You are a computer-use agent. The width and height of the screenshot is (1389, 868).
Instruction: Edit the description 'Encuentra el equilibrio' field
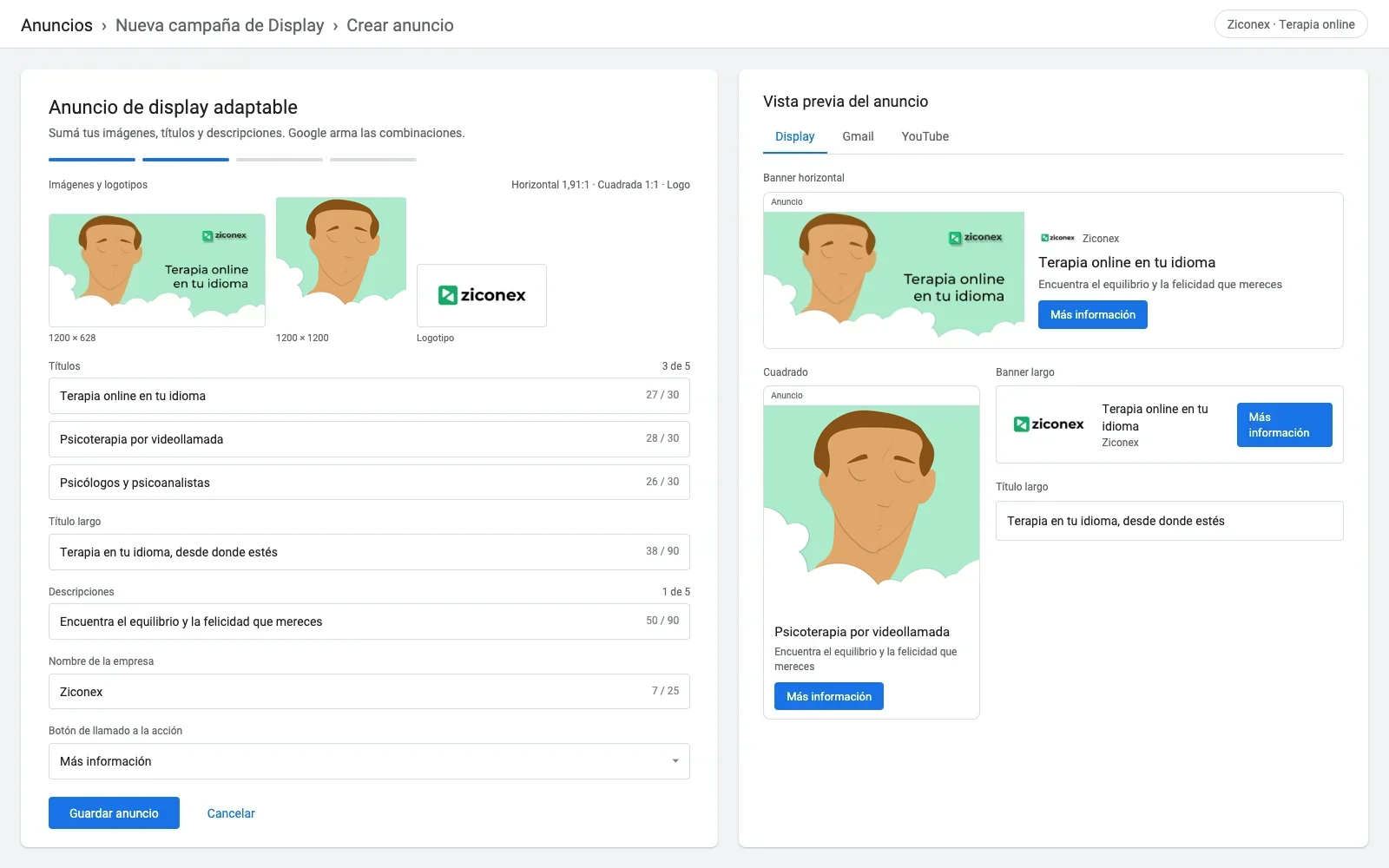click(x=369, y=621)
